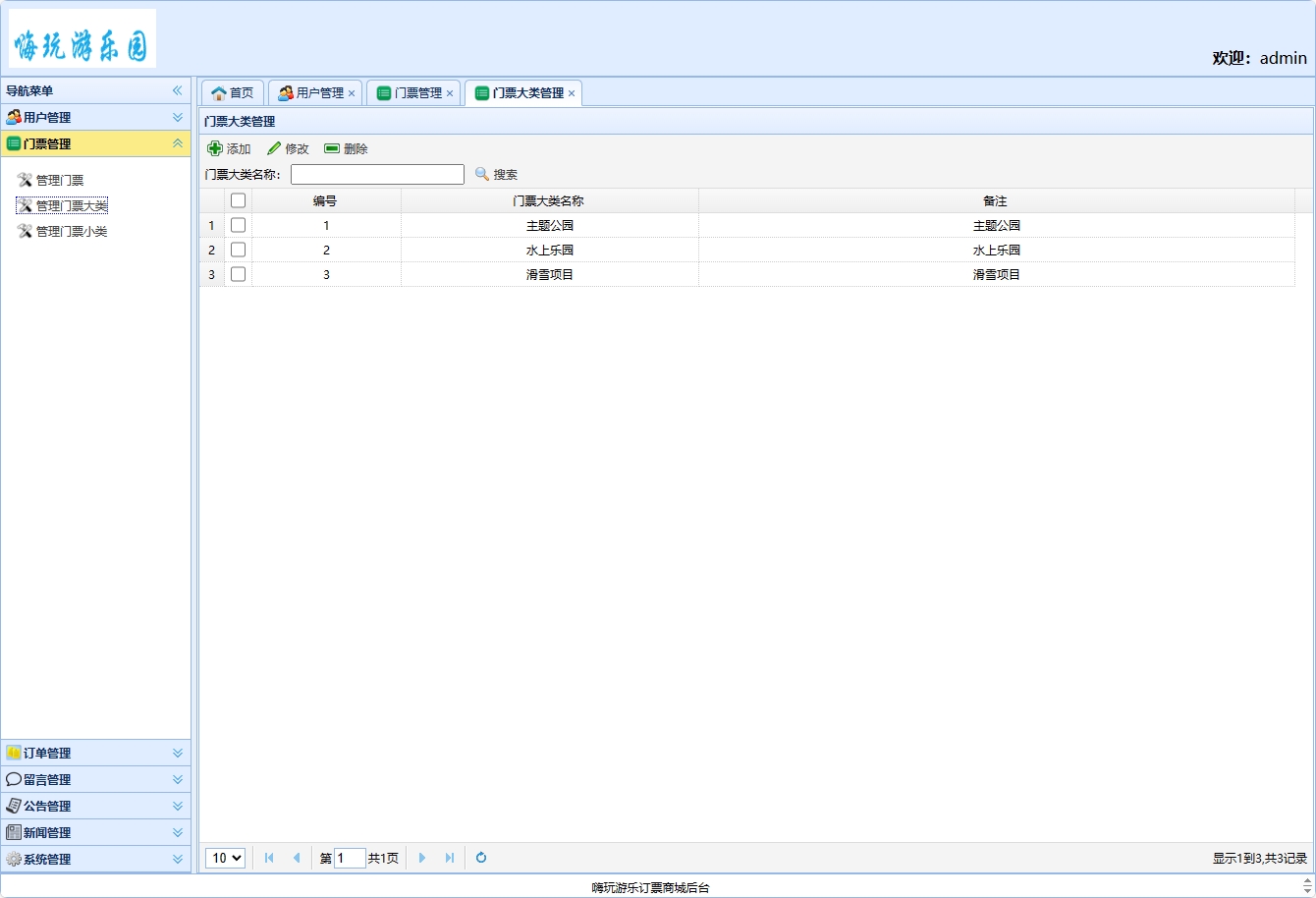Click the 水上乐园 category name cell

pyautogui.click(x=549, y=250)
